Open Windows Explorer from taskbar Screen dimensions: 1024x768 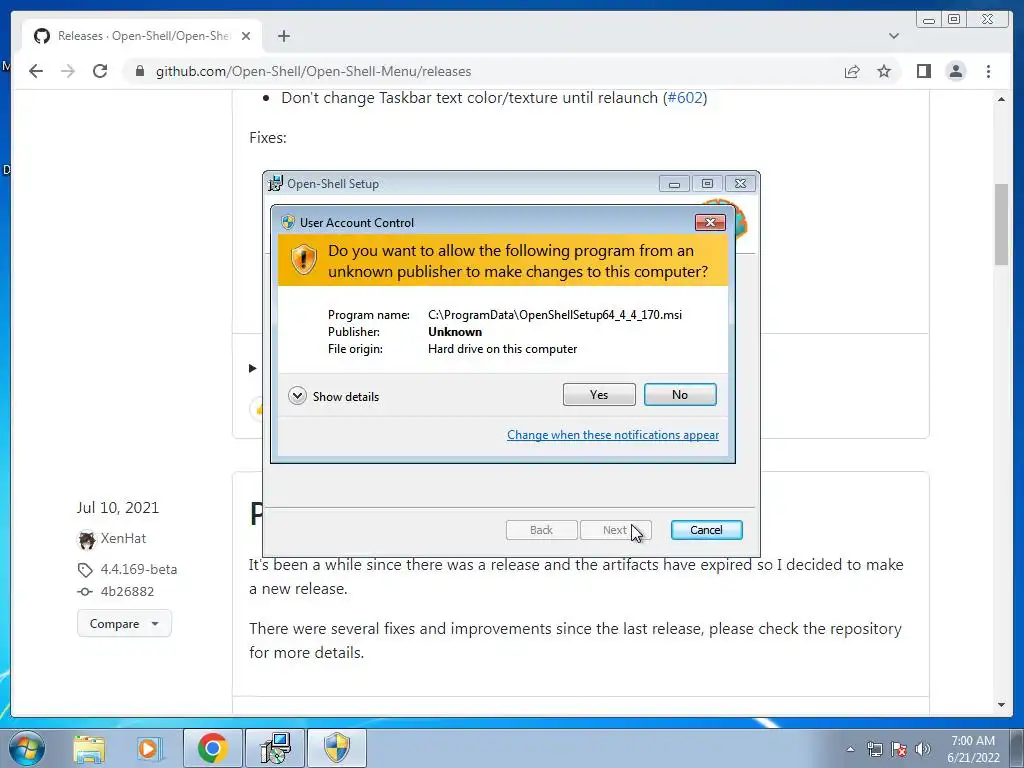pyautogui.click(x=89, y=748)
